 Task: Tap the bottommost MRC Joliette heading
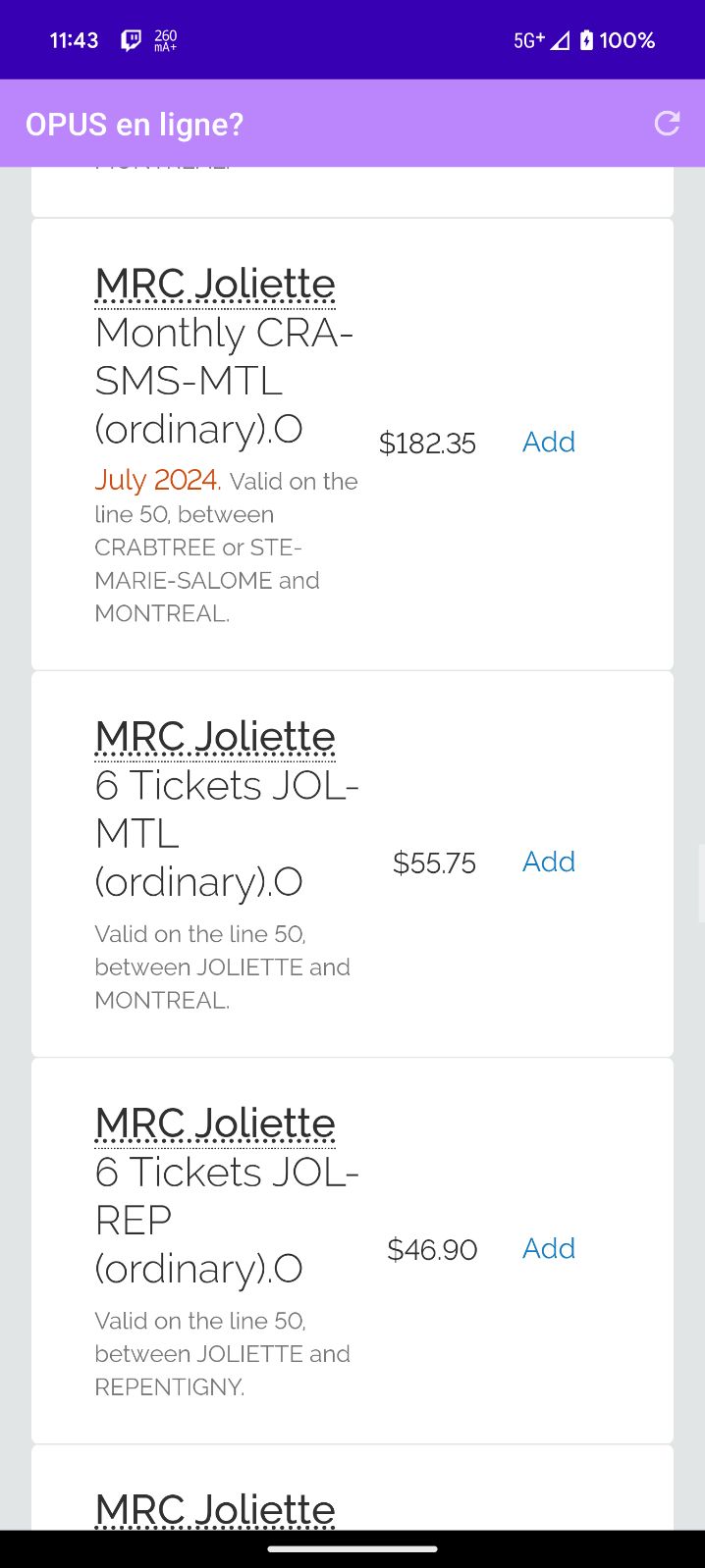[x=215, y=1510]
